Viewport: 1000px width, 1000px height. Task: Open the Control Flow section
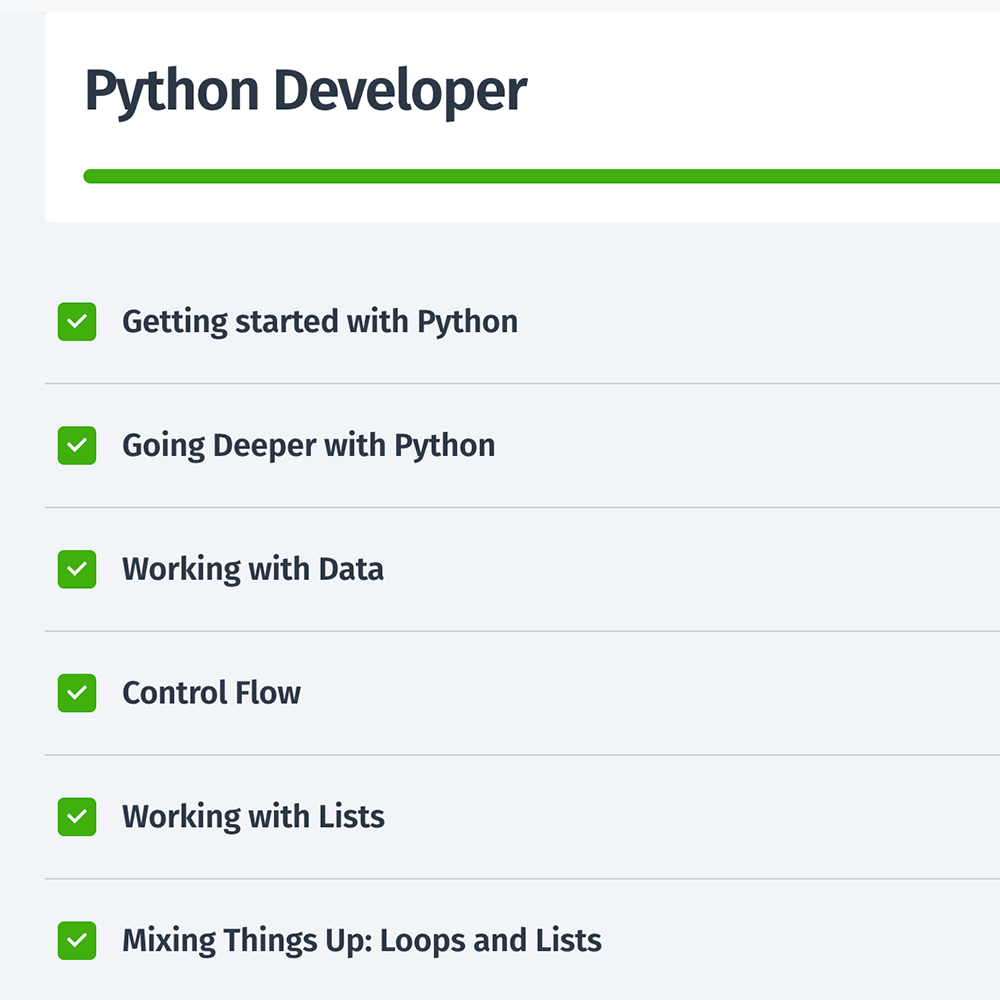point(211,693)
